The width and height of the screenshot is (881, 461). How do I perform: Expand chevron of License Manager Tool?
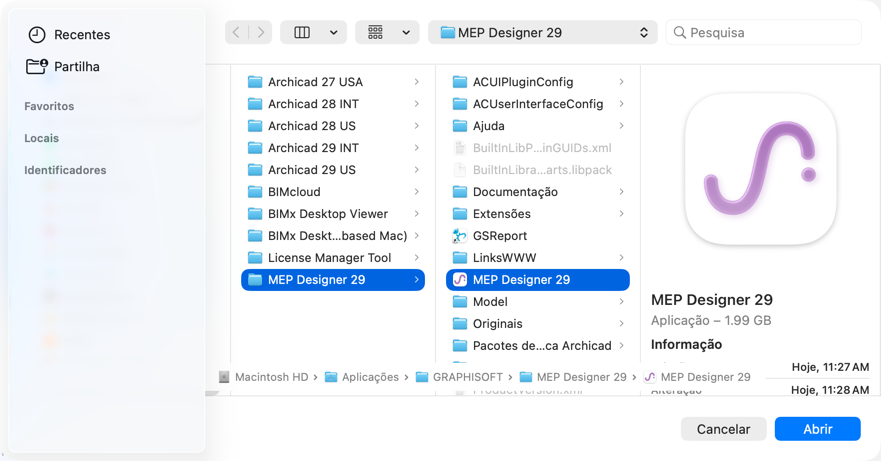pos(416,257)
